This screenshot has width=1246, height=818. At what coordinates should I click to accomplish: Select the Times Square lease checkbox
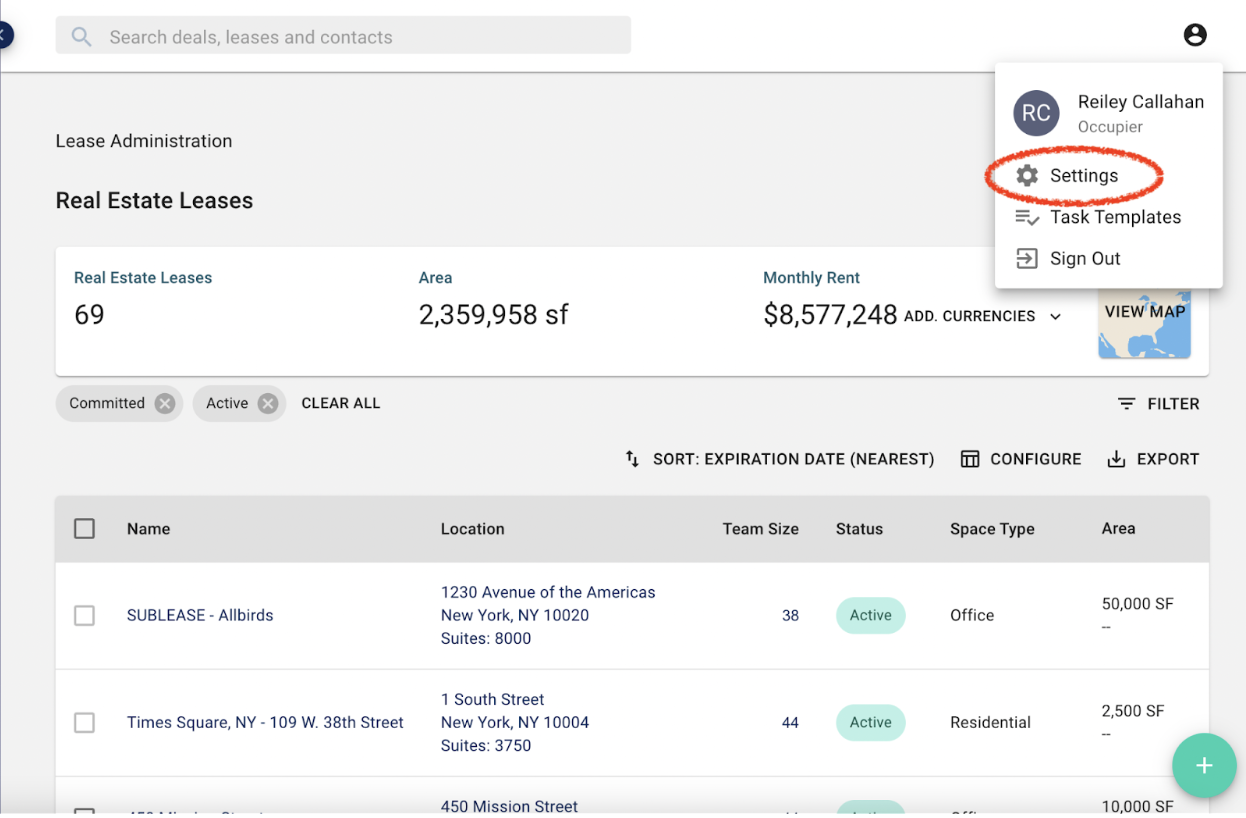coord(85,723)
